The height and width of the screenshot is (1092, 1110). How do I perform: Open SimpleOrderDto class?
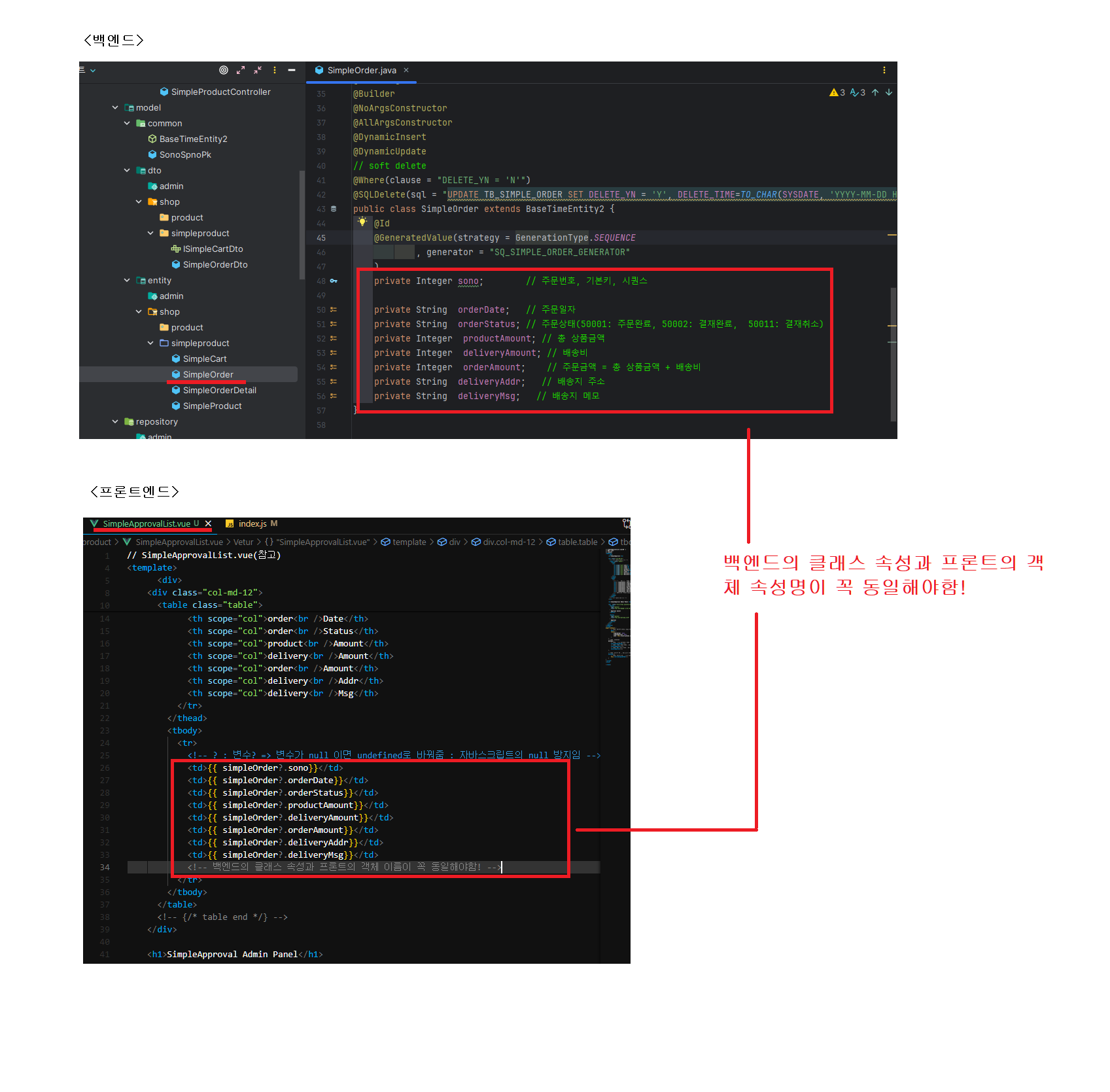tap(209, 264)
